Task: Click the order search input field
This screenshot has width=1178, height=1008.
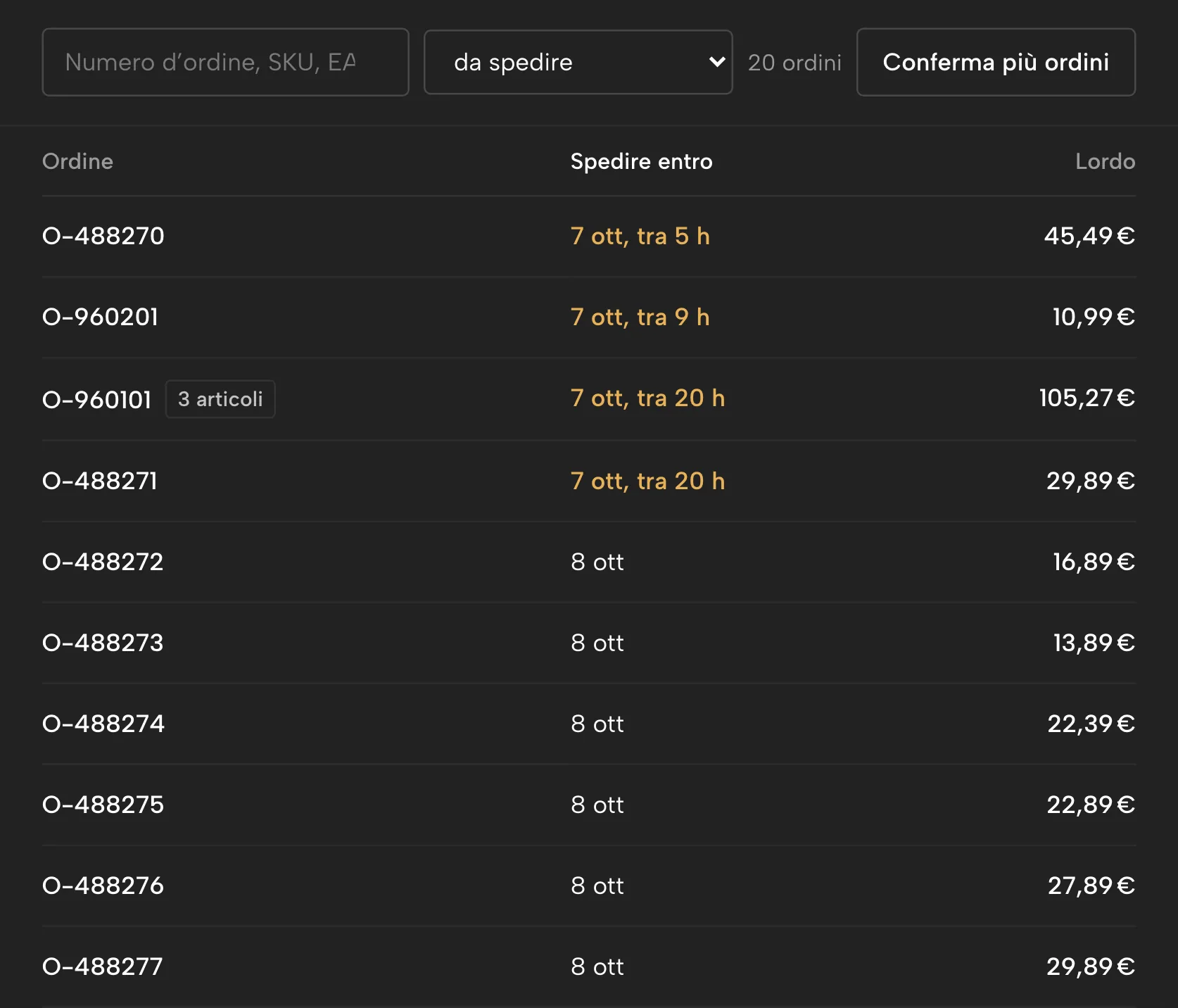Action: point(225,62)
